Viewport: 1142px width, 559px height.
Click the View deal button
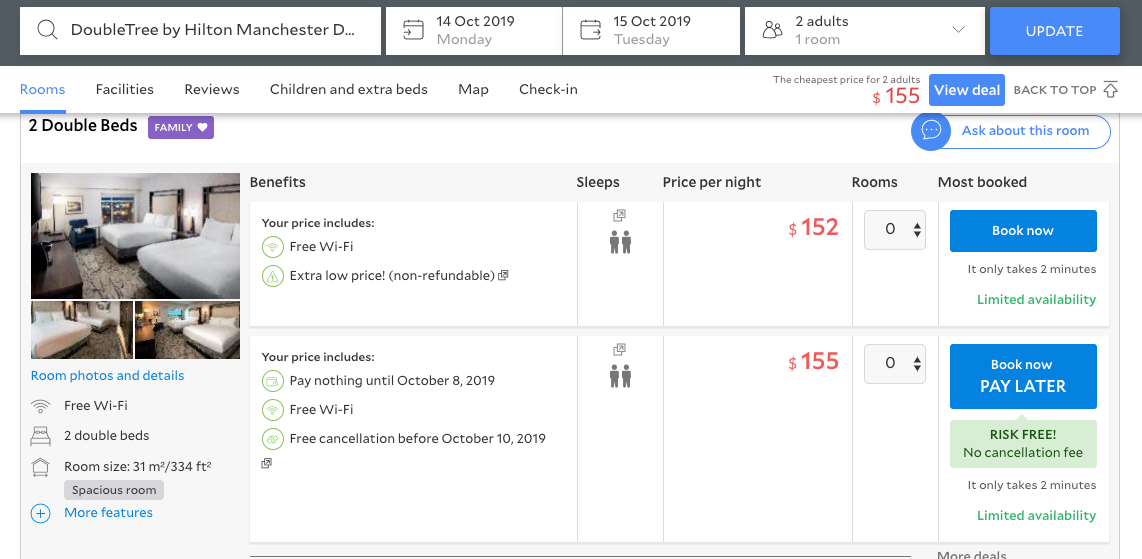click(x=966, y=90)
